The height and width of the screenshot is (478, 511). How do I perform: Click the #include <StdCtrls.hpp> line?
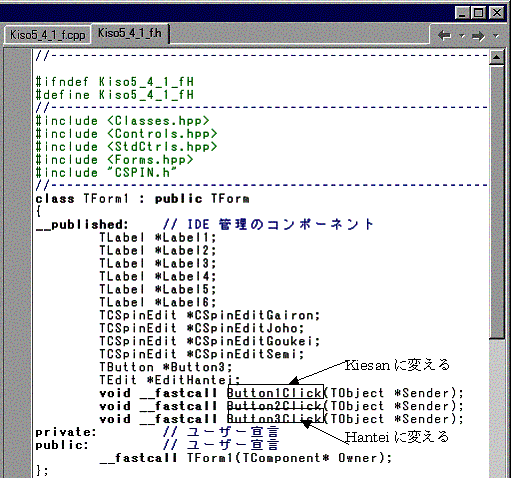coord(127,147)
